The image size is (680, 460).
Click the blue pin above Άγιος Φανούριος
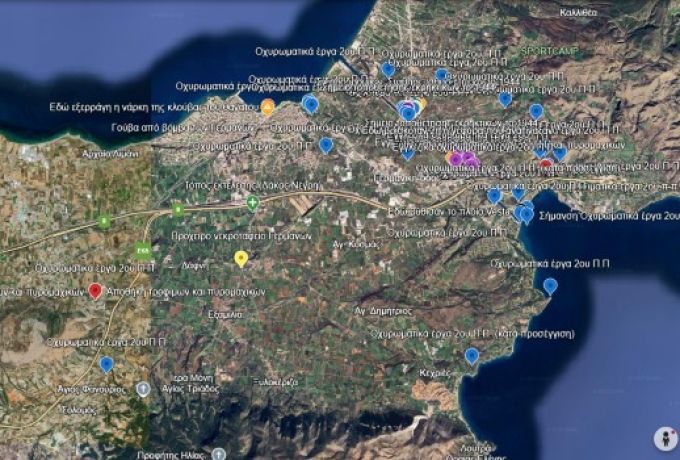(x=106, y=364)
